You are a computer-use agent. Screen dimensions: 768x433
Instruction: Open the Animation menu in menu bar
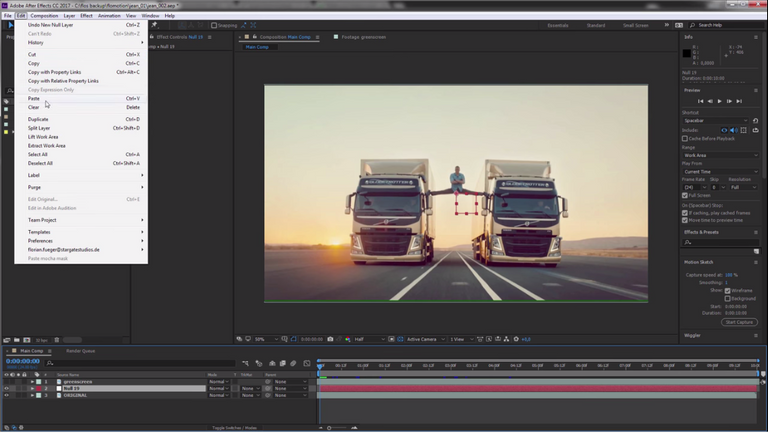pos(109,16)
